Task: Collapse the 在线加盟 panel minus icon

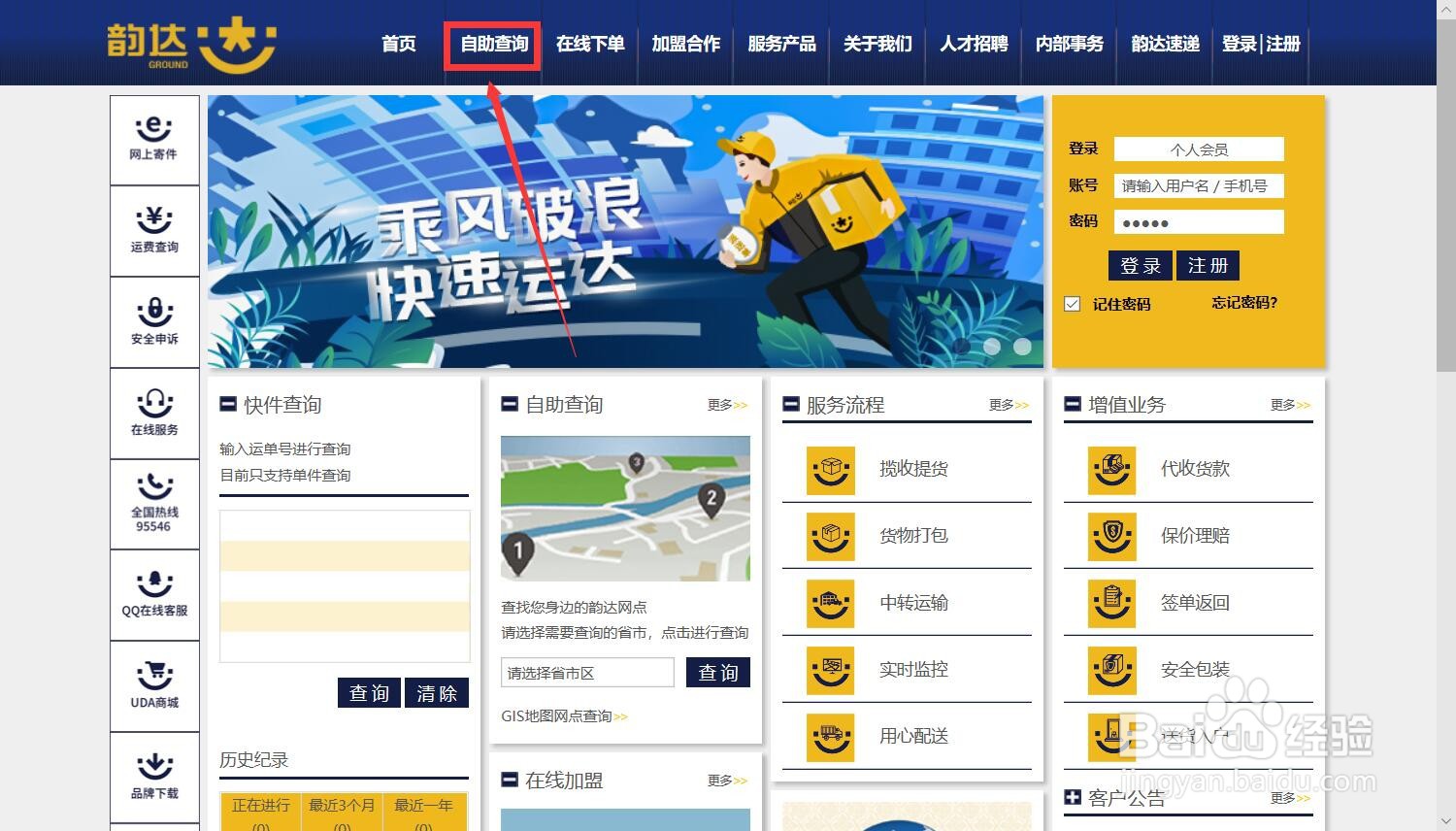Action: [x=510, y=780]
